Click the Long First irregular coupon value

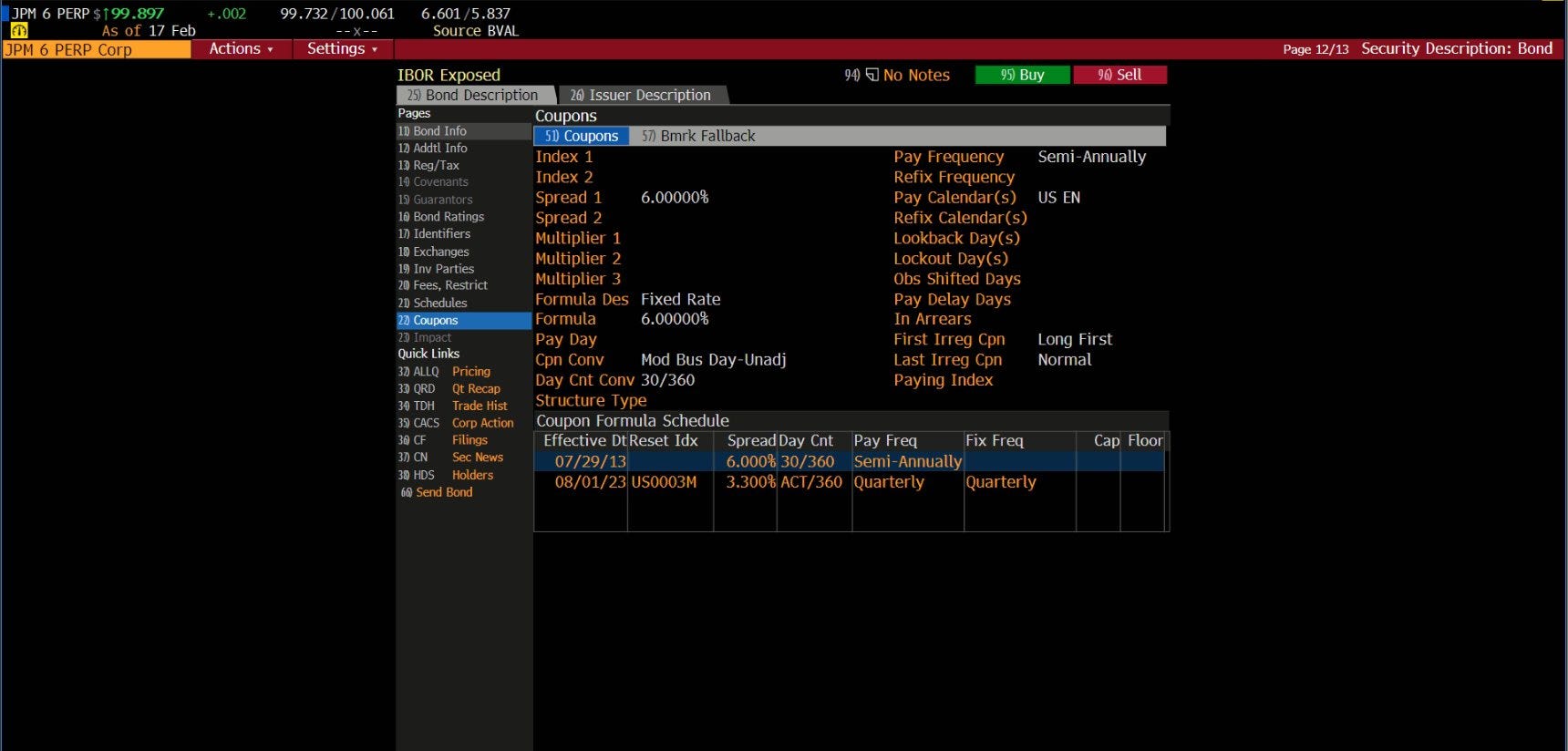click(x=1075, y=339)
